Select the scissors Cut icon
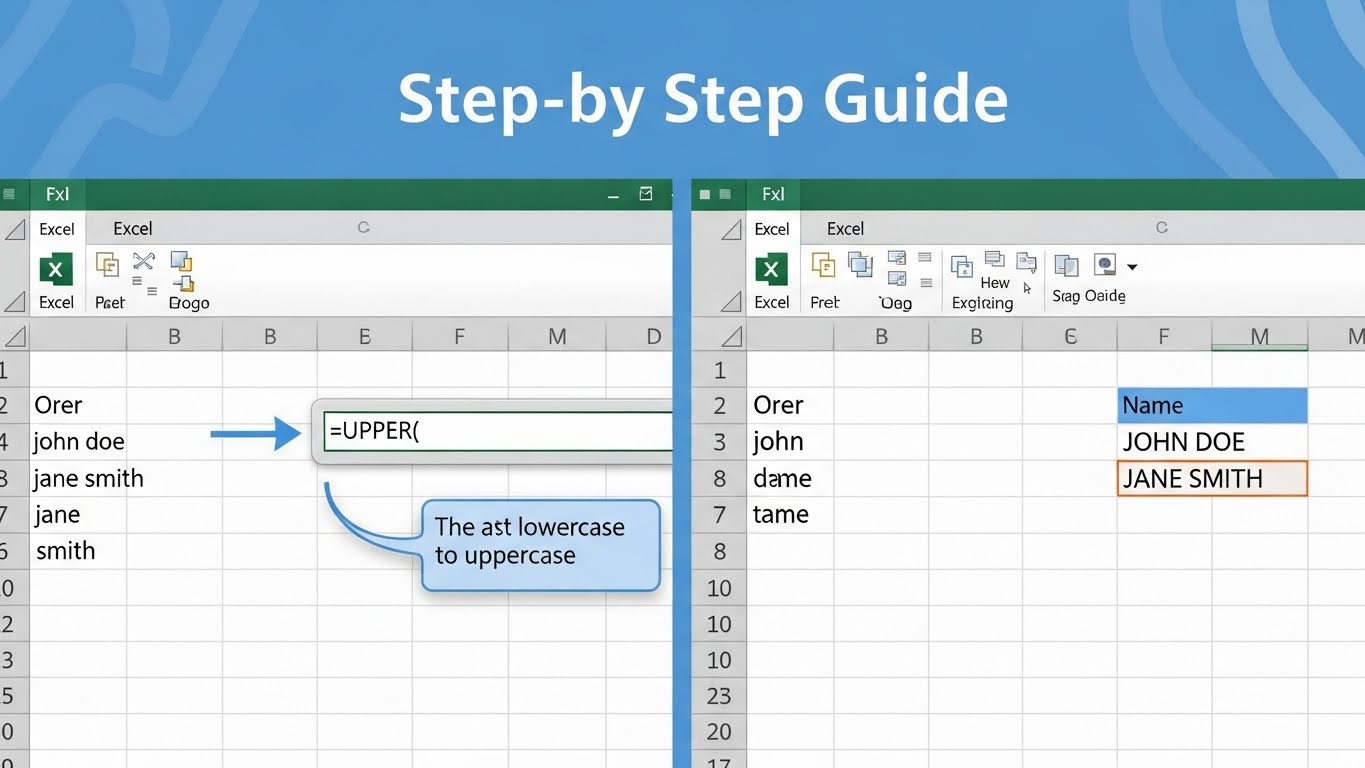The width and height of the screenshot is (1365, 768). [x=143, y=261]
